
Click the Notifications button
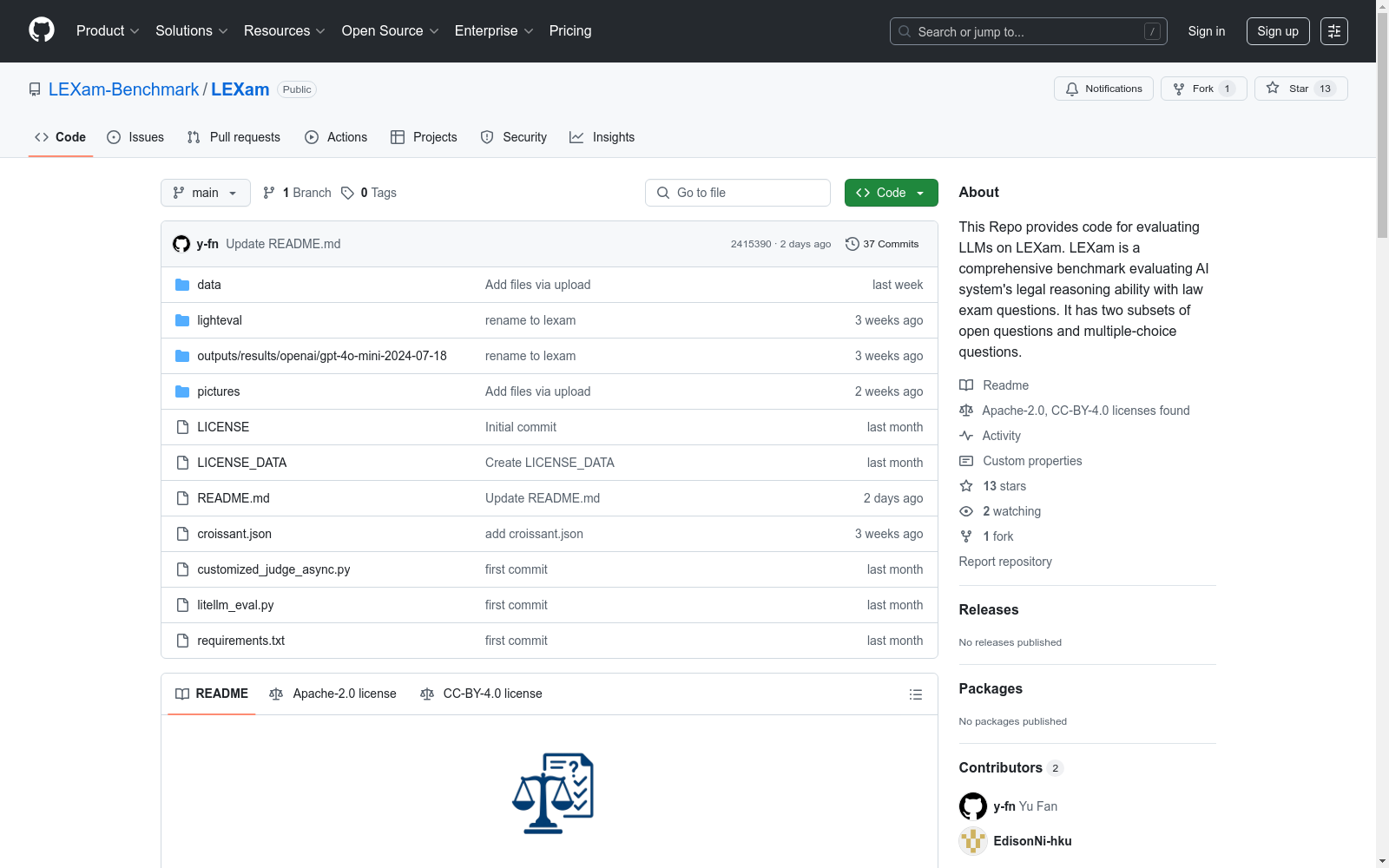pyautogui.click(x=1103, y=89)
